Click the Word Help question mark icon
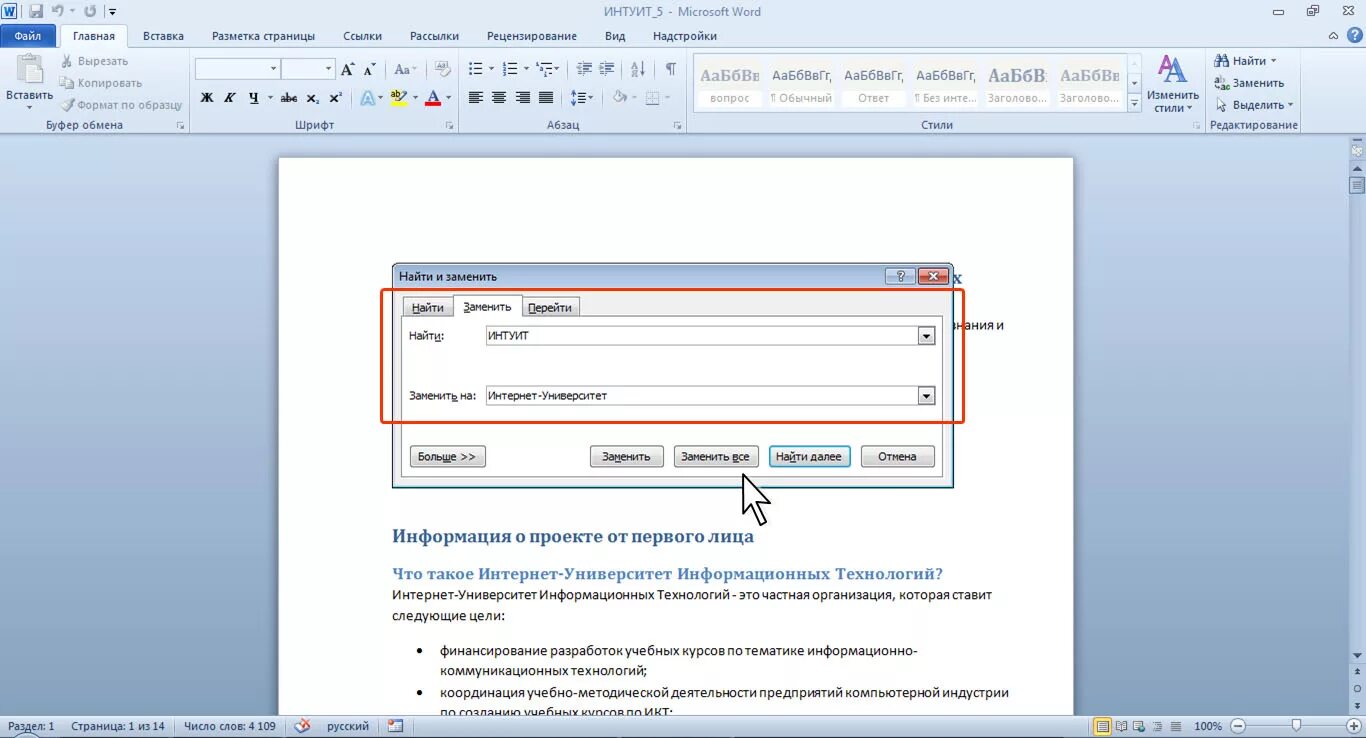The image size is (1366, 738). click(1354, 35)
